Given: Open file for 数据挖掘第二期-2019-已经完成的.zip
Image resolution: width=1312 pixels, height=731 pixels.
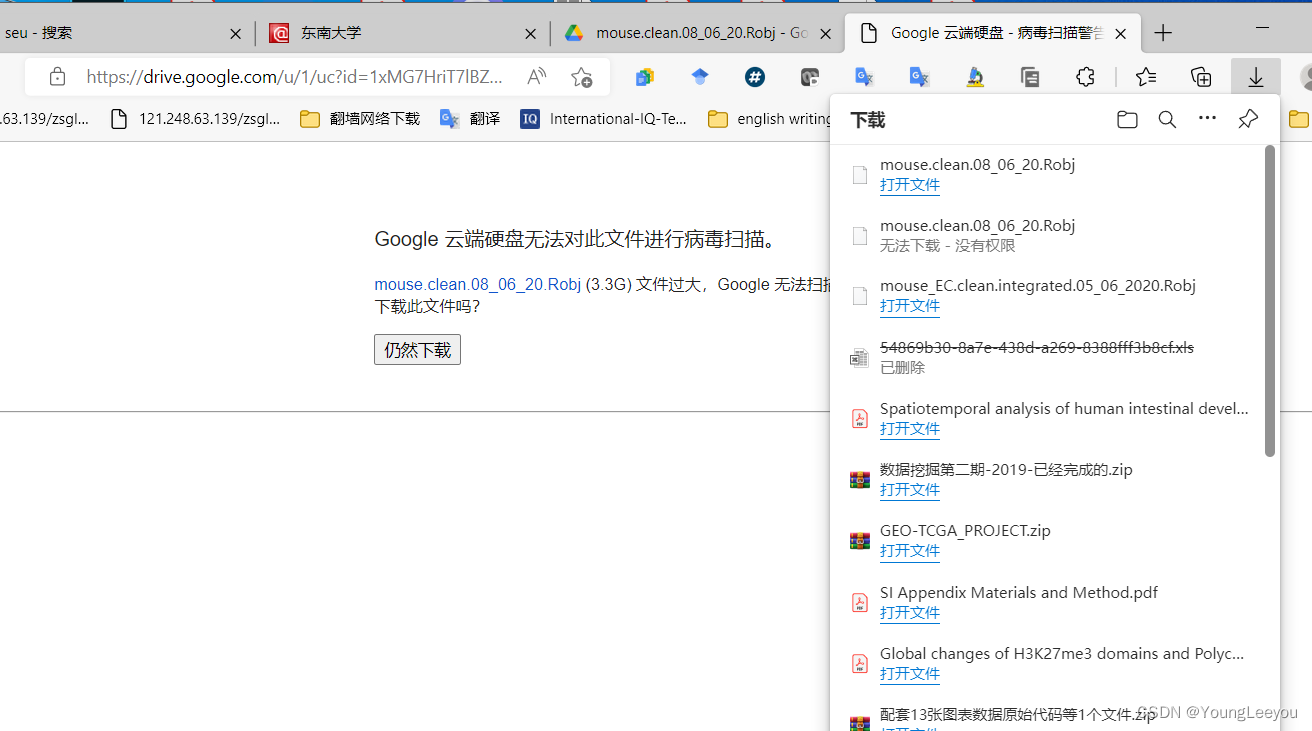Looking at the screenshot, I should click(909, 490).
